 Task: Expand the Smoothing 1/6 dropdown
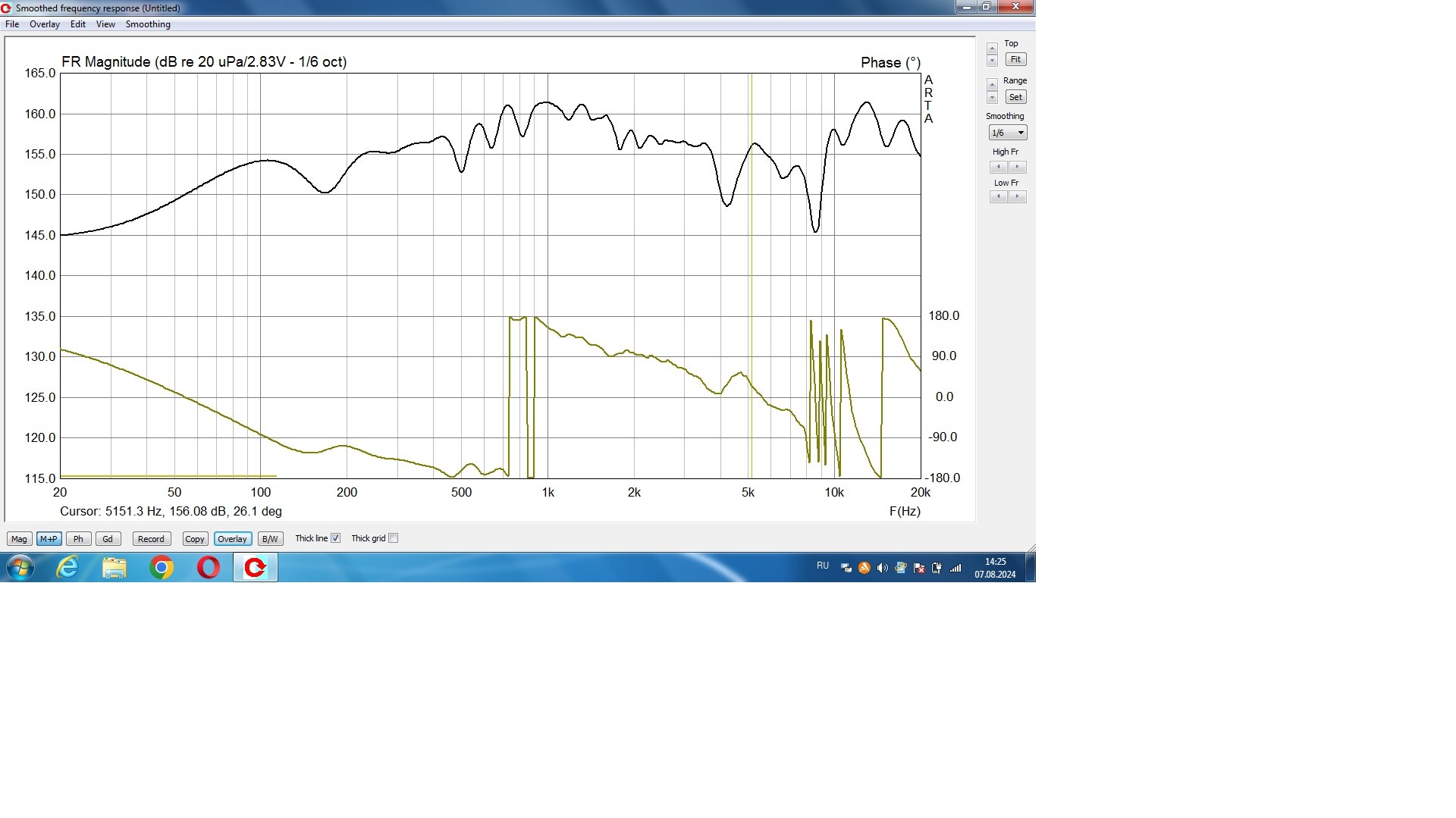(1007, 133)
